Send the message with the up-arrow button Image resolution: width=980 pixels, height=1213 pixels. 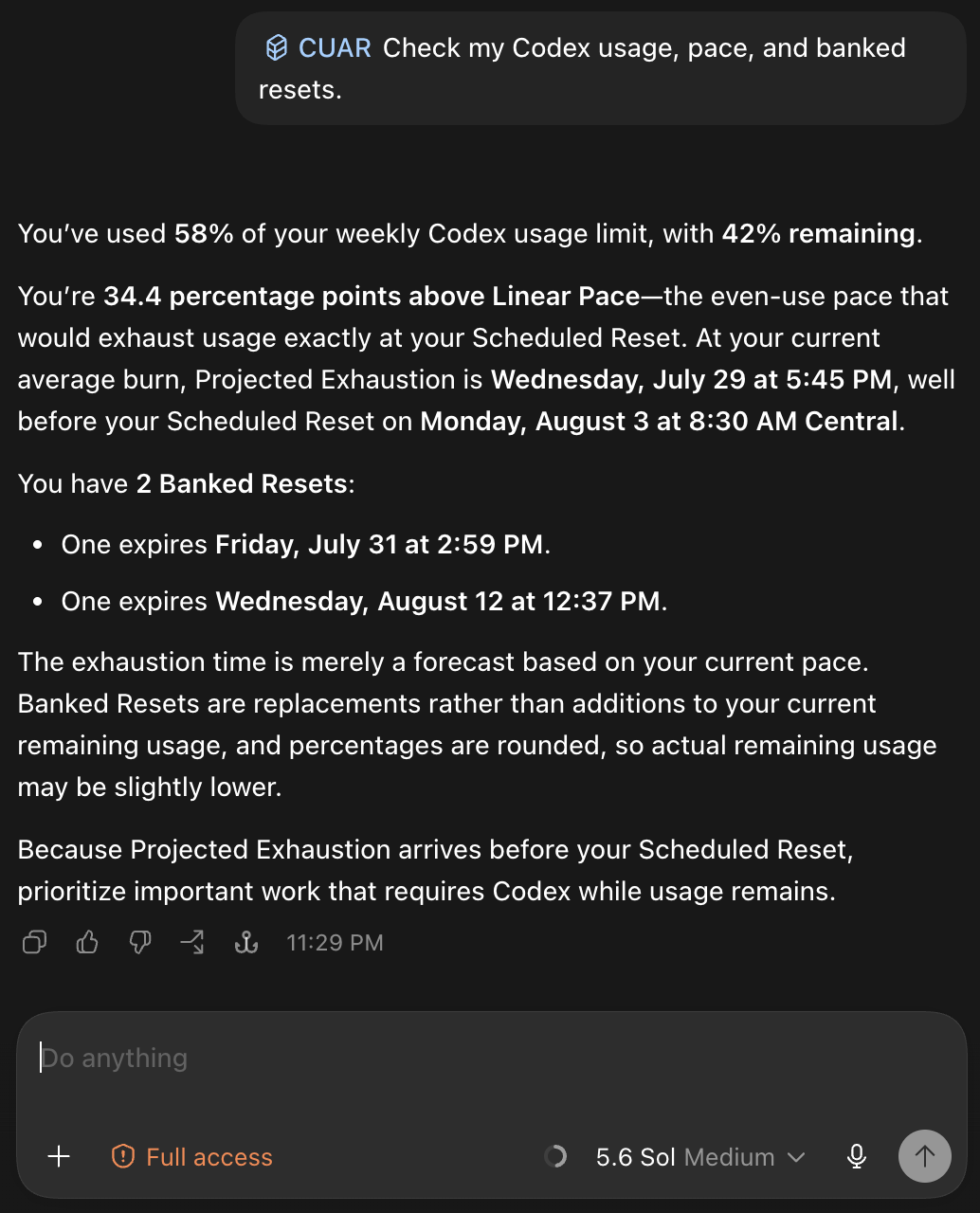tap(924, 1156)
